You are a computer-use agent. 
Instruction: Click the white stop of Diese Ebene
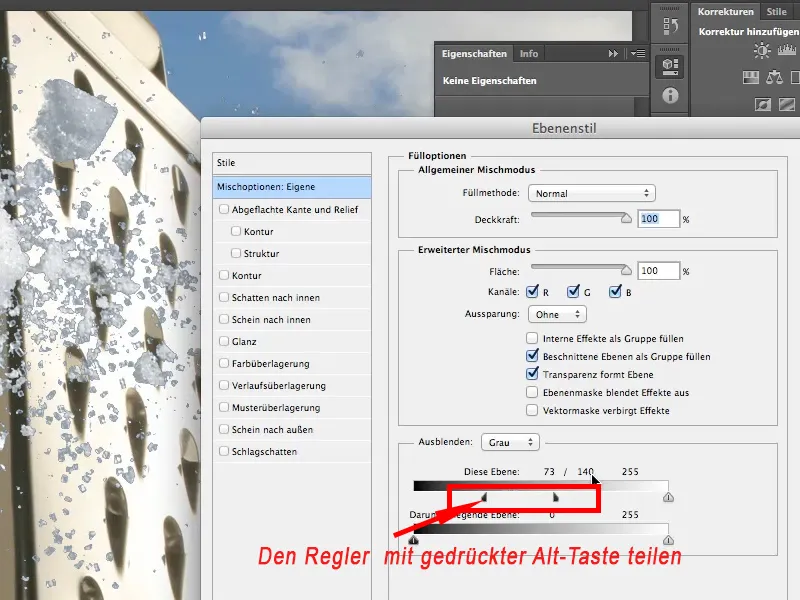tap(668, 497)
